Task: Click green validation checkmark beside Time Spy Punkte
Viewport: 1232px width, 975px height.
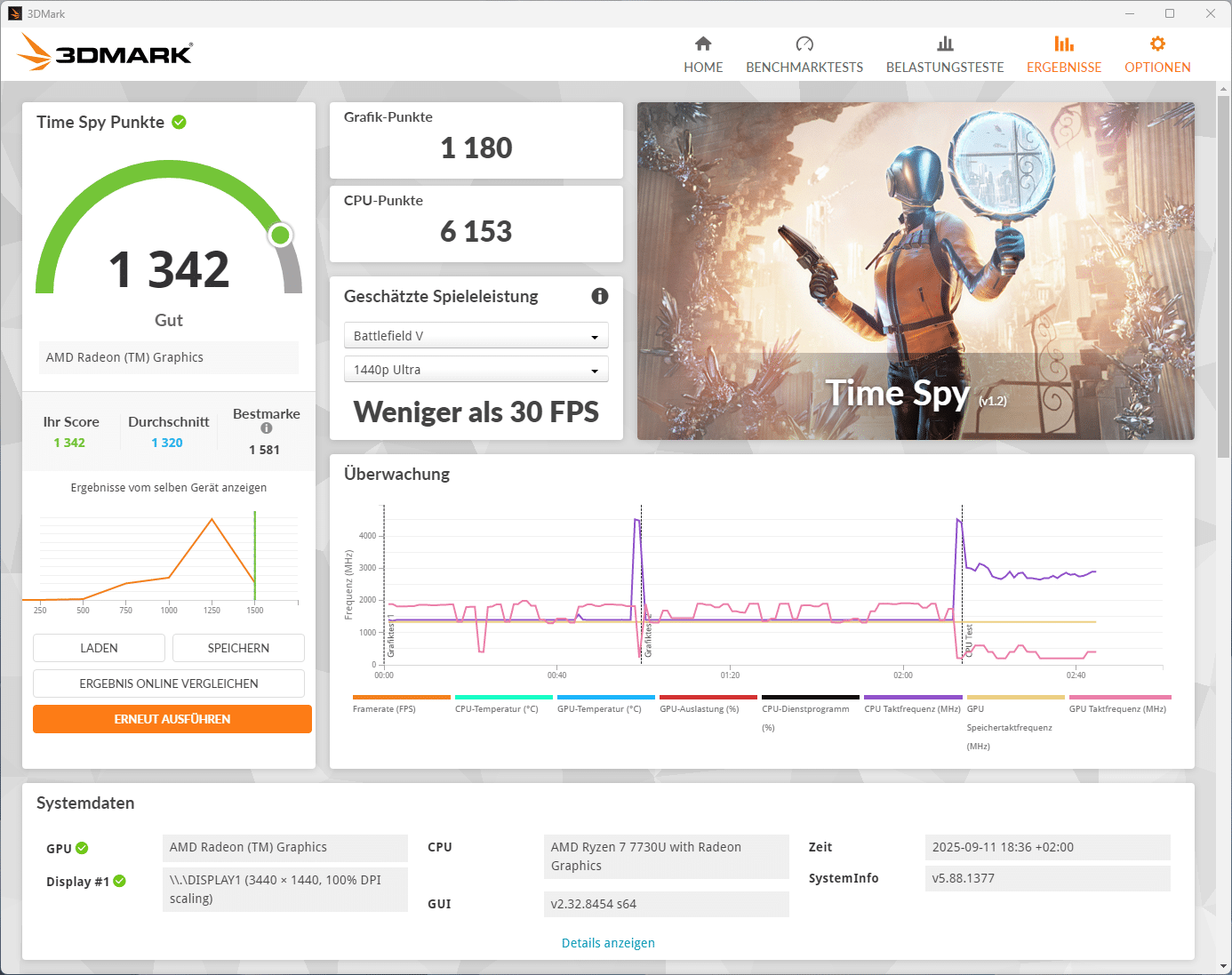Action: coord(179,123)
